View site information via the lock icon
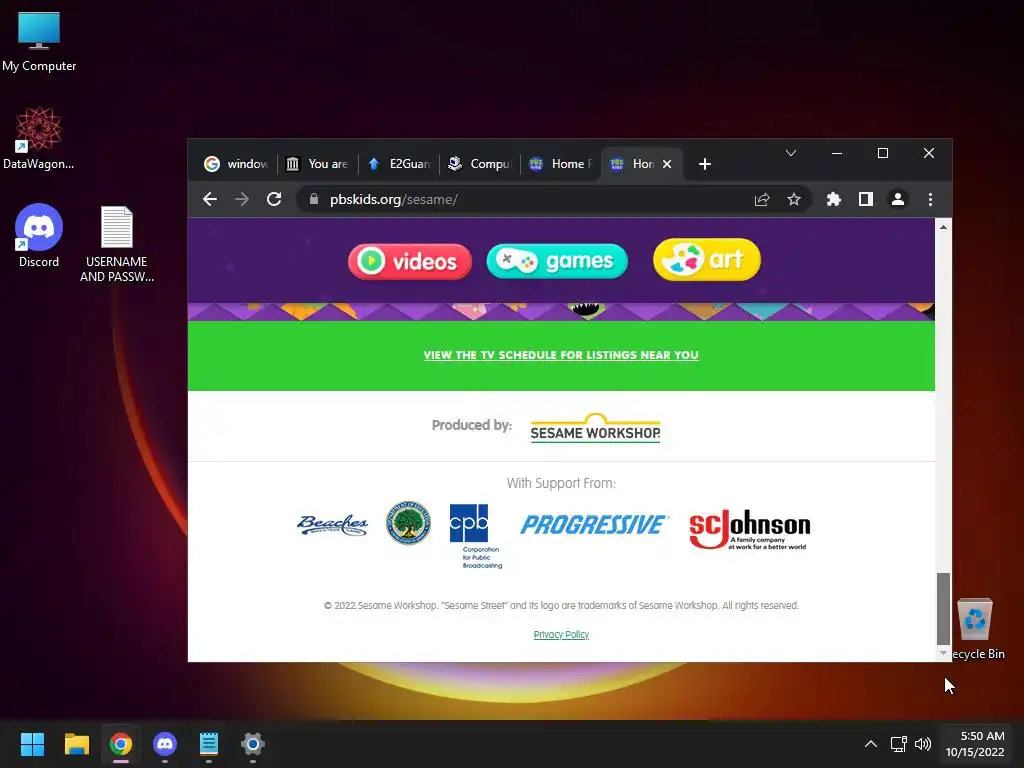Screen dimensions: 1024x768 coord(313,199)
